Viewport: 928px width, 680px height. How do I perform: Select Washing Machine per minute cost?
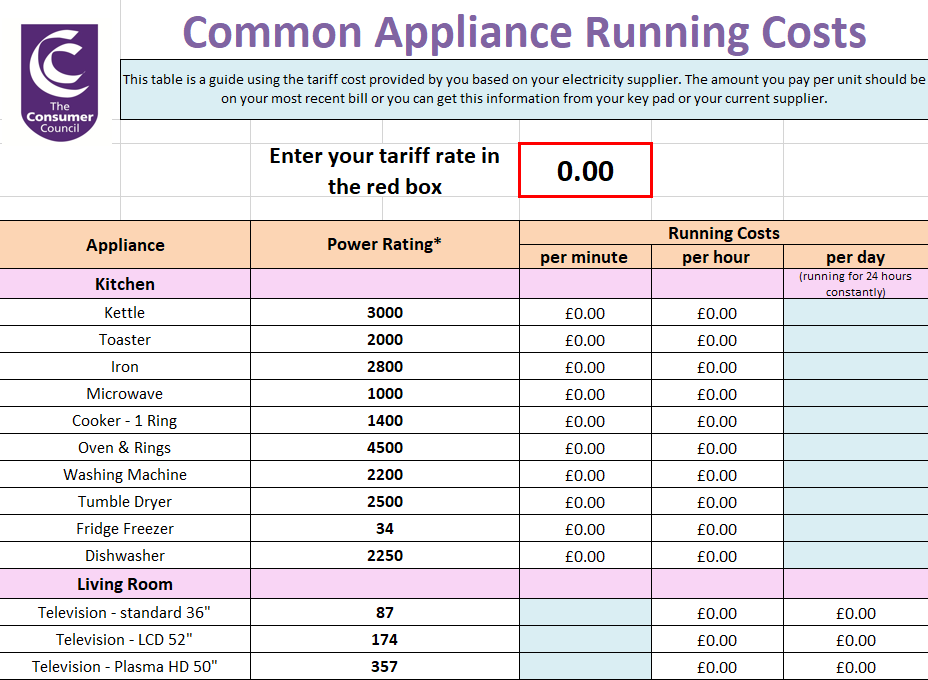[x=585, y=475]
